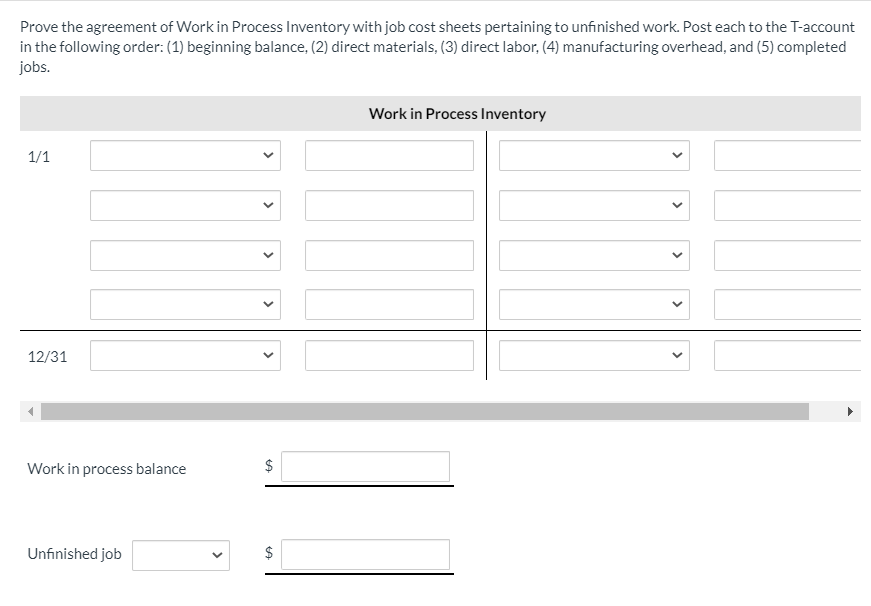Viewport: 871px width, 606px height.
Task: Expand the fourth left-side dropdown above 12/31
Action: pos(184,304)
